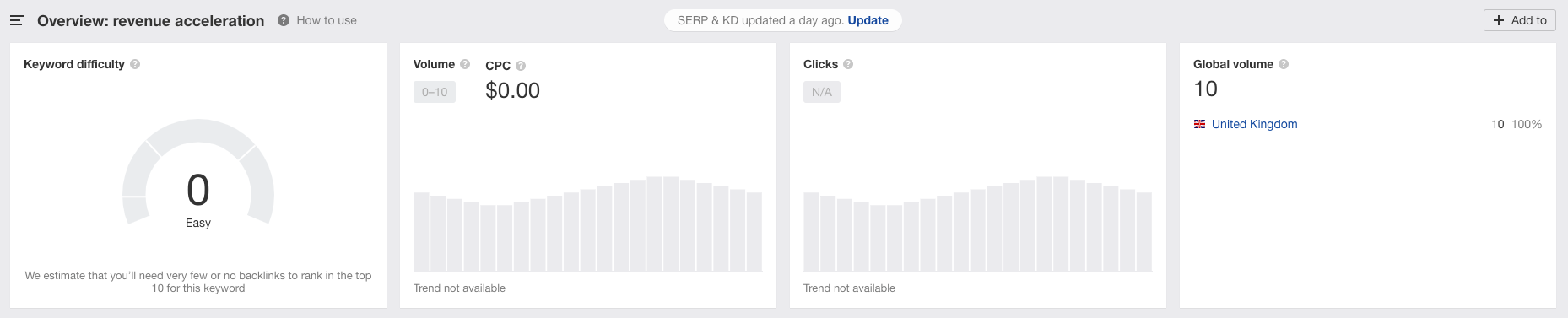The height and width of the screenshot is (318, 1568).
Task: Click the 0–10 volume badge
Action: click(x=435, y=92)
